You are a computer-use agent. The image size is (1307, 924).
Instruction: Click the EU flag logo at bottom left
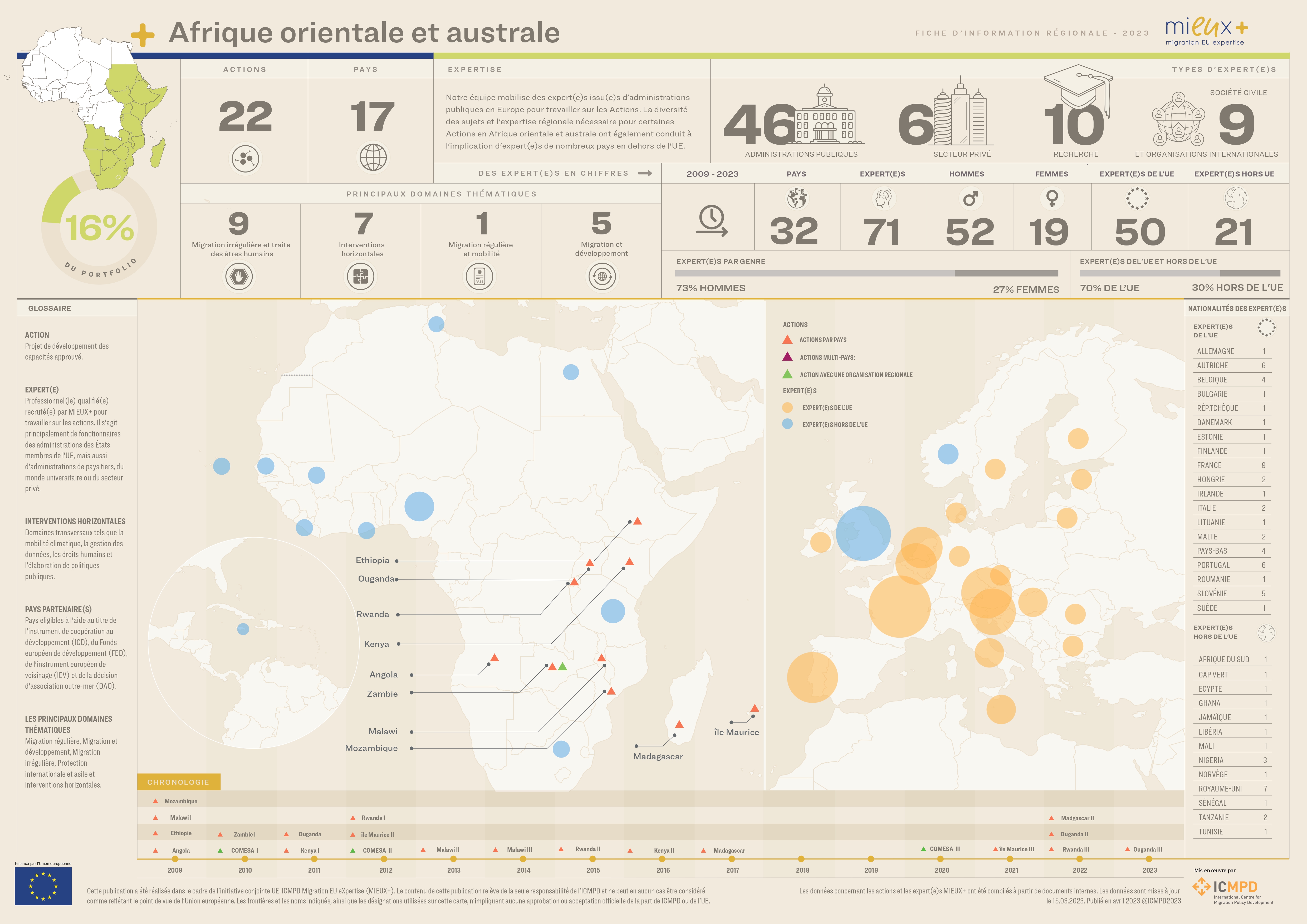[x=43, y=886]
